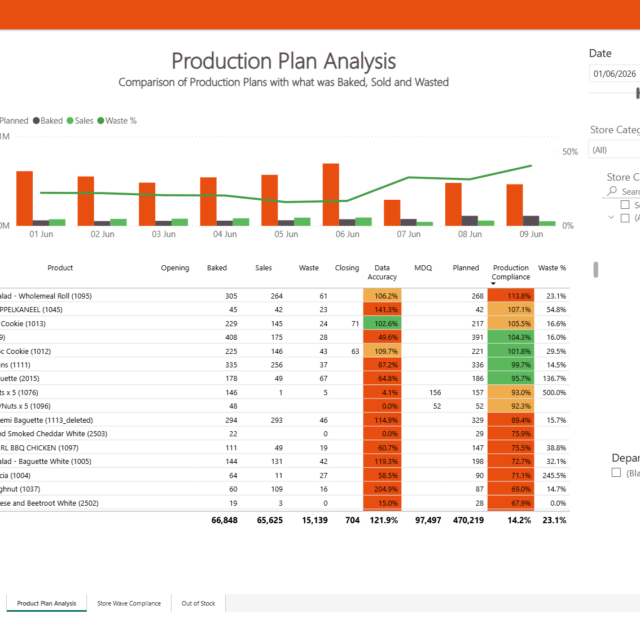Screen dimensions: 640x640
Task: Click the 500.0% Waste % cell
Action: click(x=554, y=393)
